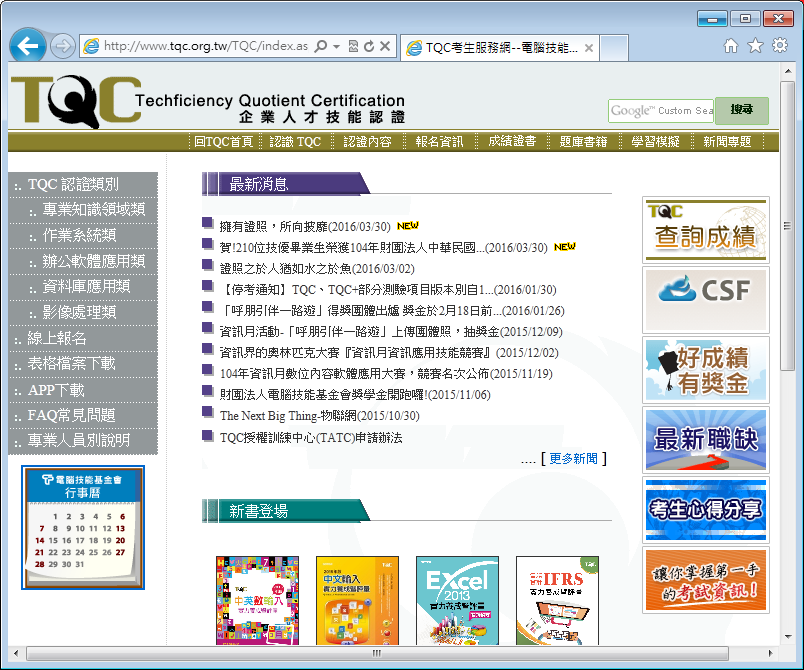The image size is (804, 670).
Task: Click the browser forward arrow button
Action: pyautogui.click(x=63, y=46)
